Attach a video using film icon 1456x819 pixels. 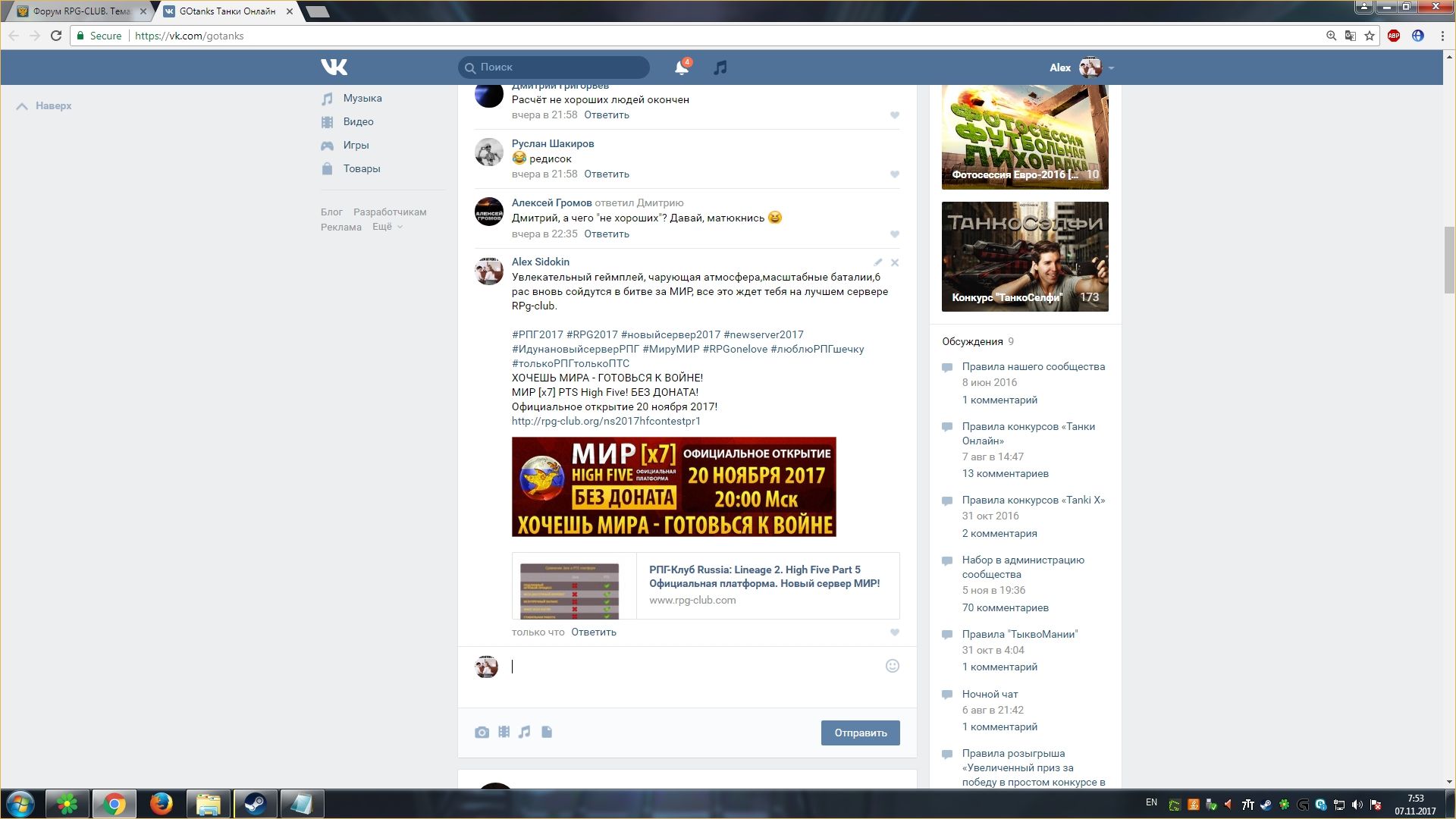click(504, 733)
